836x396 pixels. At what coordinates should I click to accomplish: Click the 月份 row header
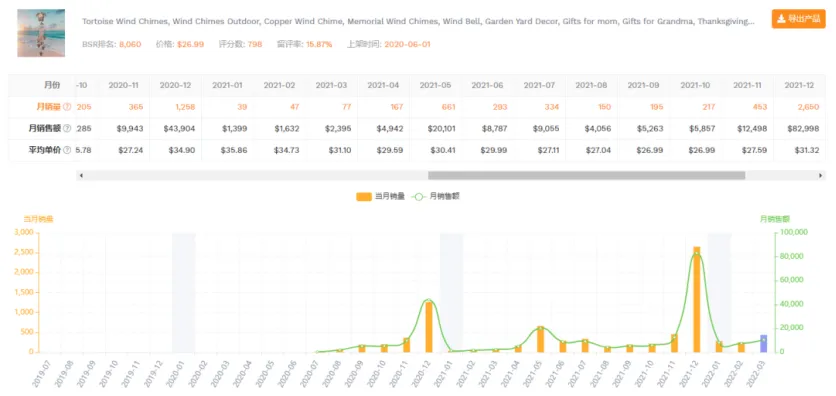52,85
